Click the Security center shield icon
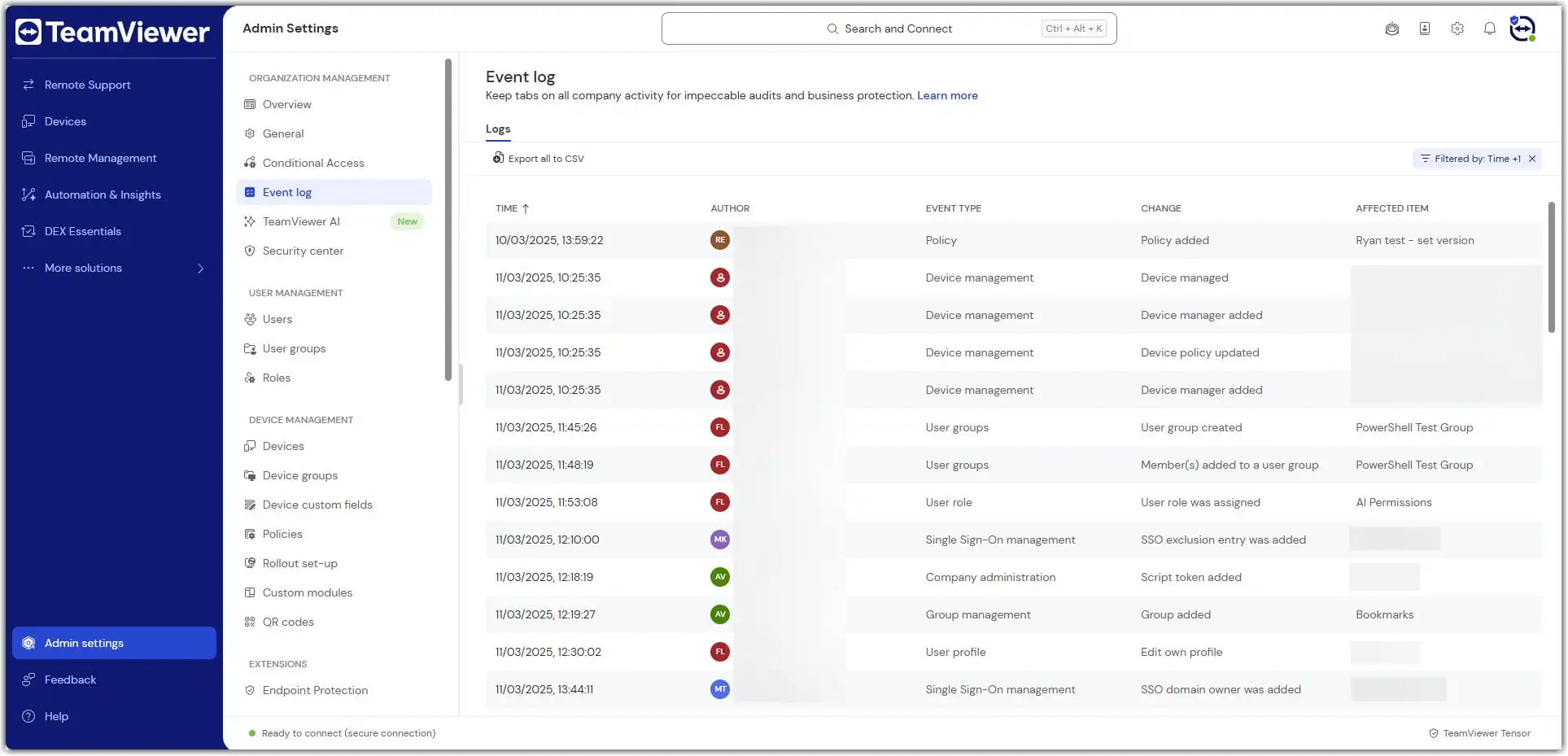 point(250,251)
